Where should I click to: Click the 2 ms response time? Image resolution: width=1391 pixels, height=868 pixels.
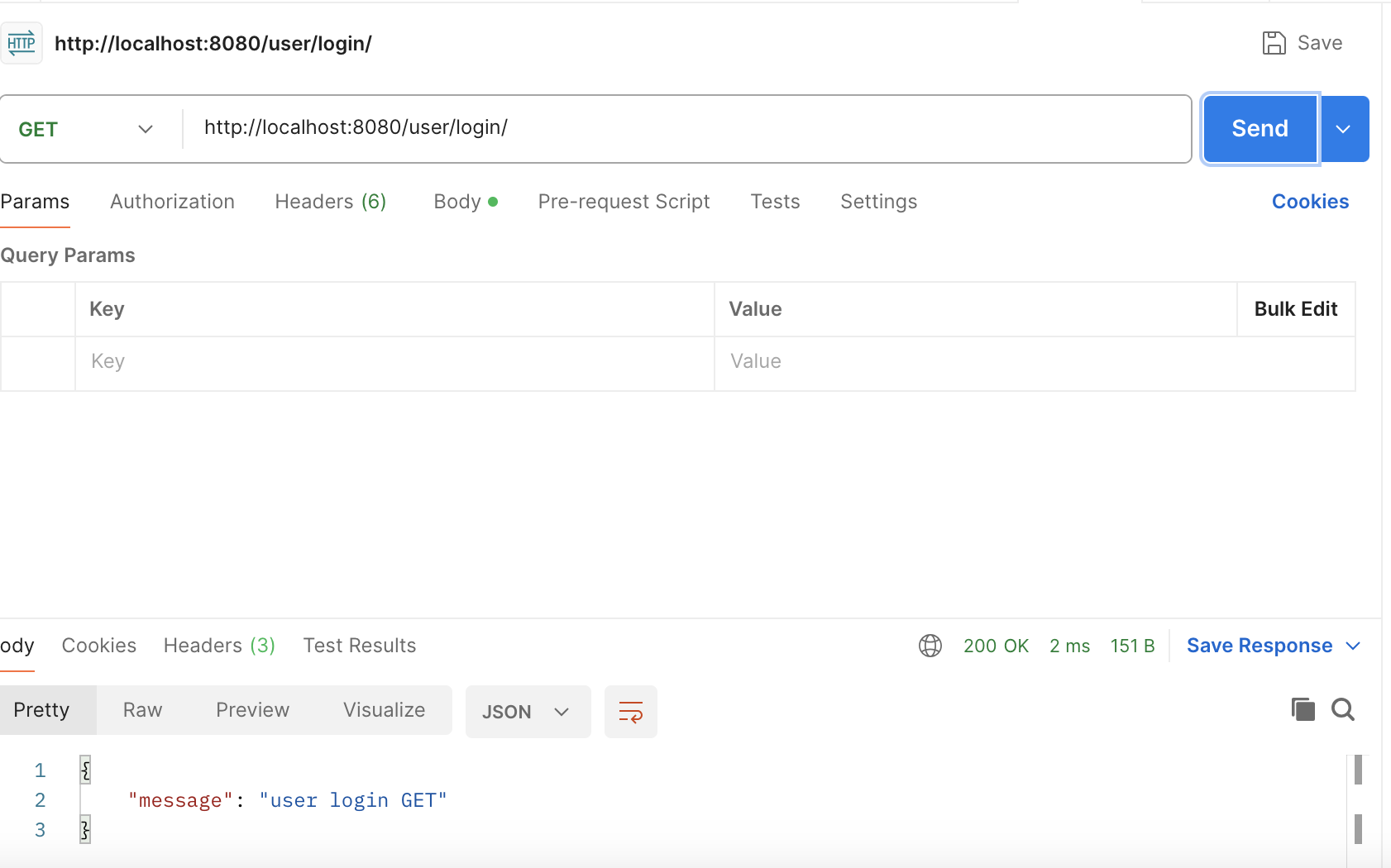tap(1069, 646)
